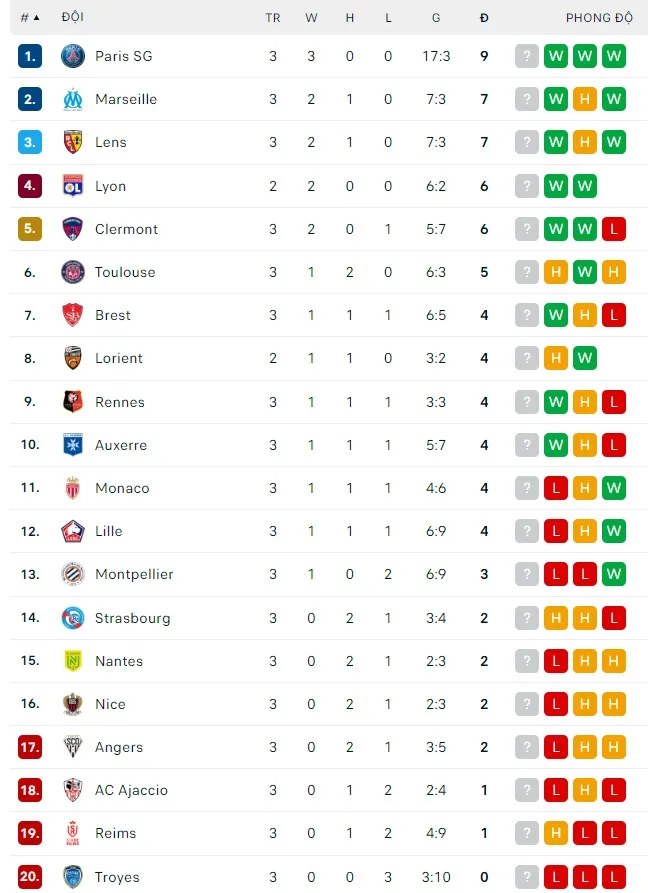Click the Marseille club logo
The height and width of the screenshot is (893, 648).
[73, 99]
